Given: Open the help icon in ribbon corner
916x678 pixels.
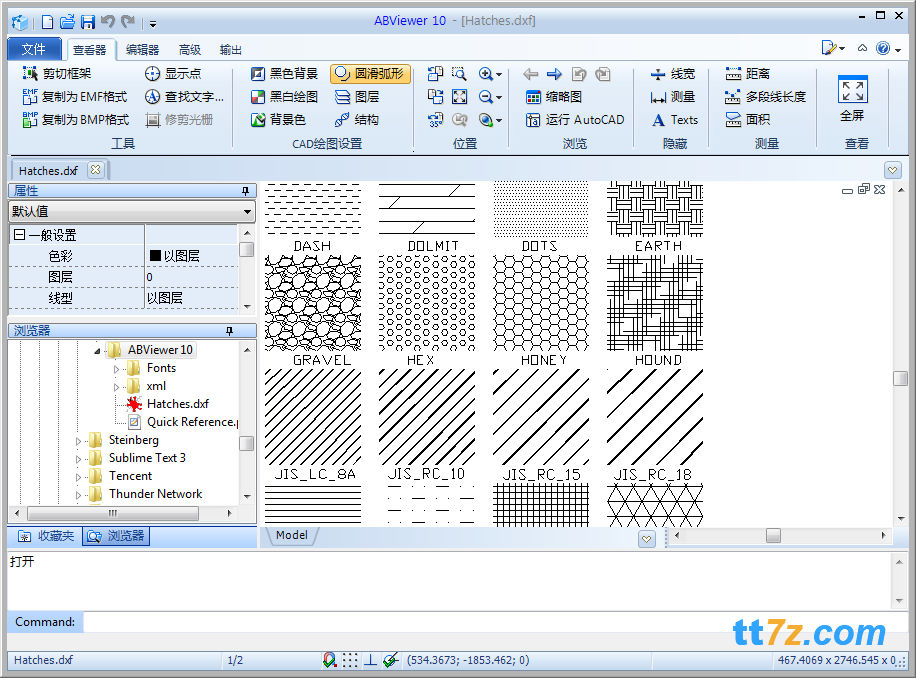Looking at the screenshot, I should pyautogui.click(x=883, y=48).
